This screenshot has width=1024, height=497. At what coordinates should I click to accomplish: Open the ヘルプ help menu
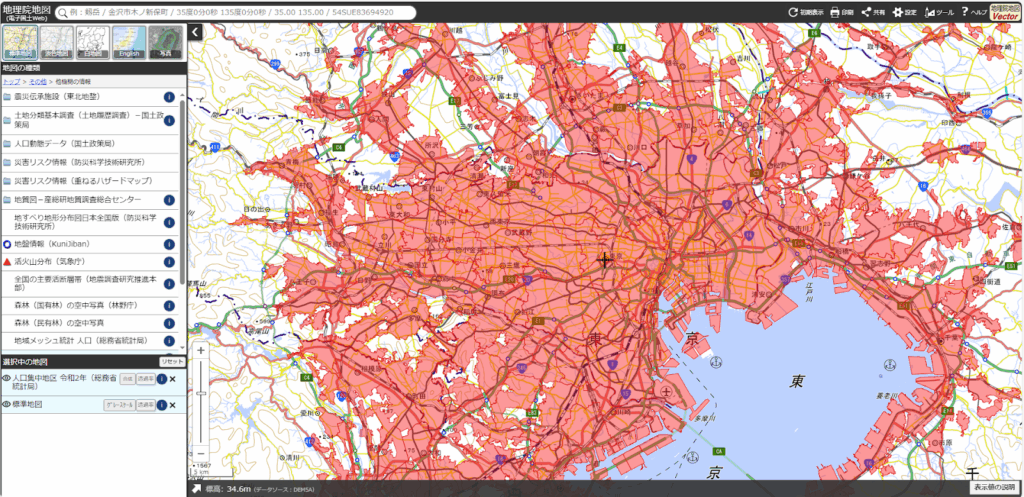coord(974,12)
